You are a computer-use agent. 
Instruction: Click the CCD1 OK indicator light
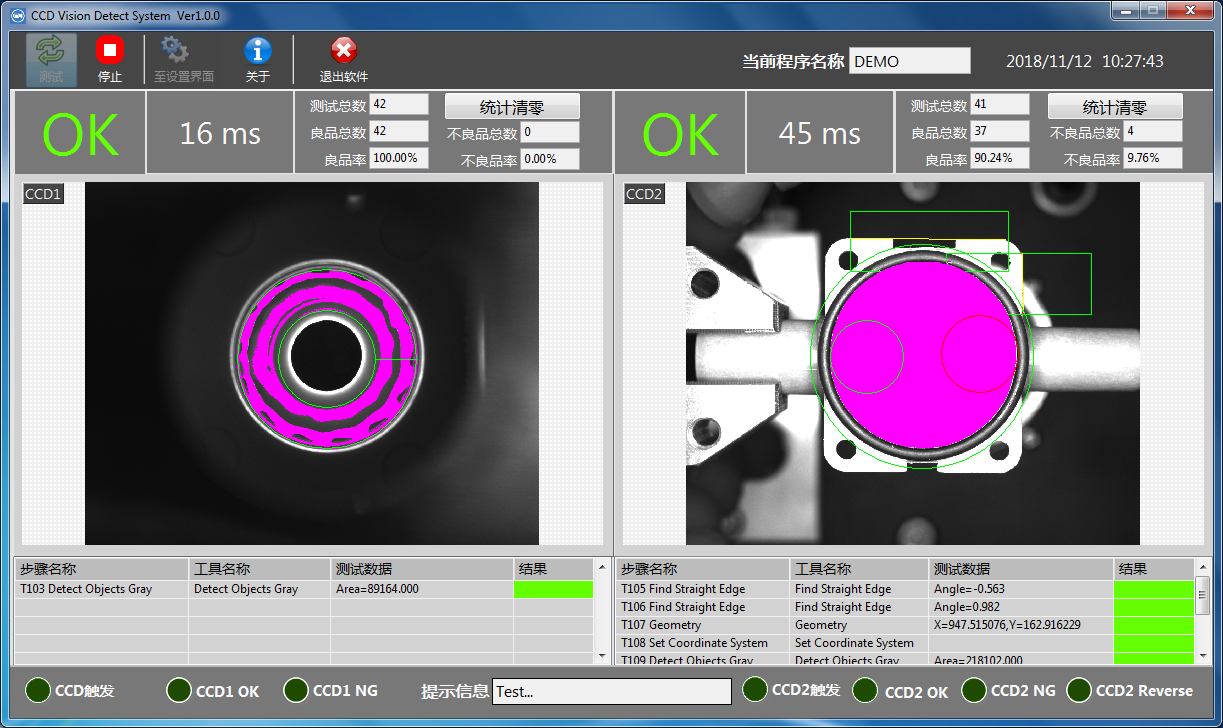[179, 690]
